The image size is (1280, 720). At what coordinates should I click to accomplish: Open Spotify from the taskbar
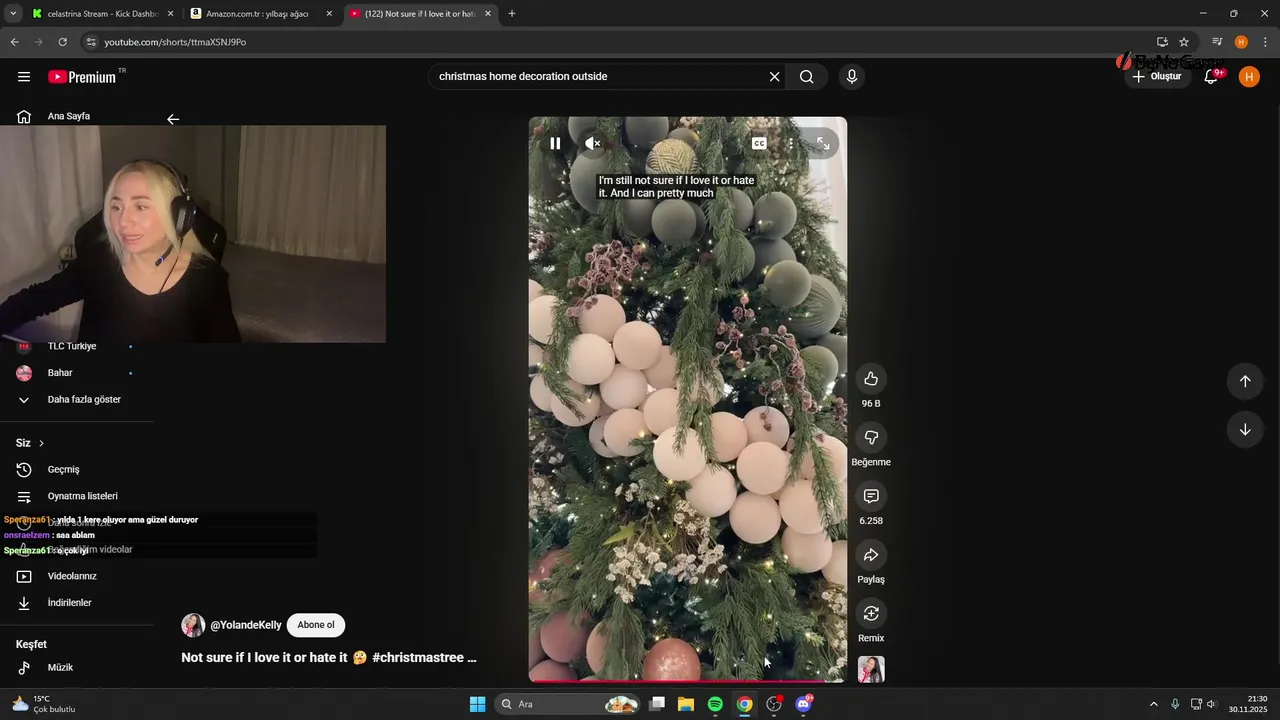click(x=715, y=704)
